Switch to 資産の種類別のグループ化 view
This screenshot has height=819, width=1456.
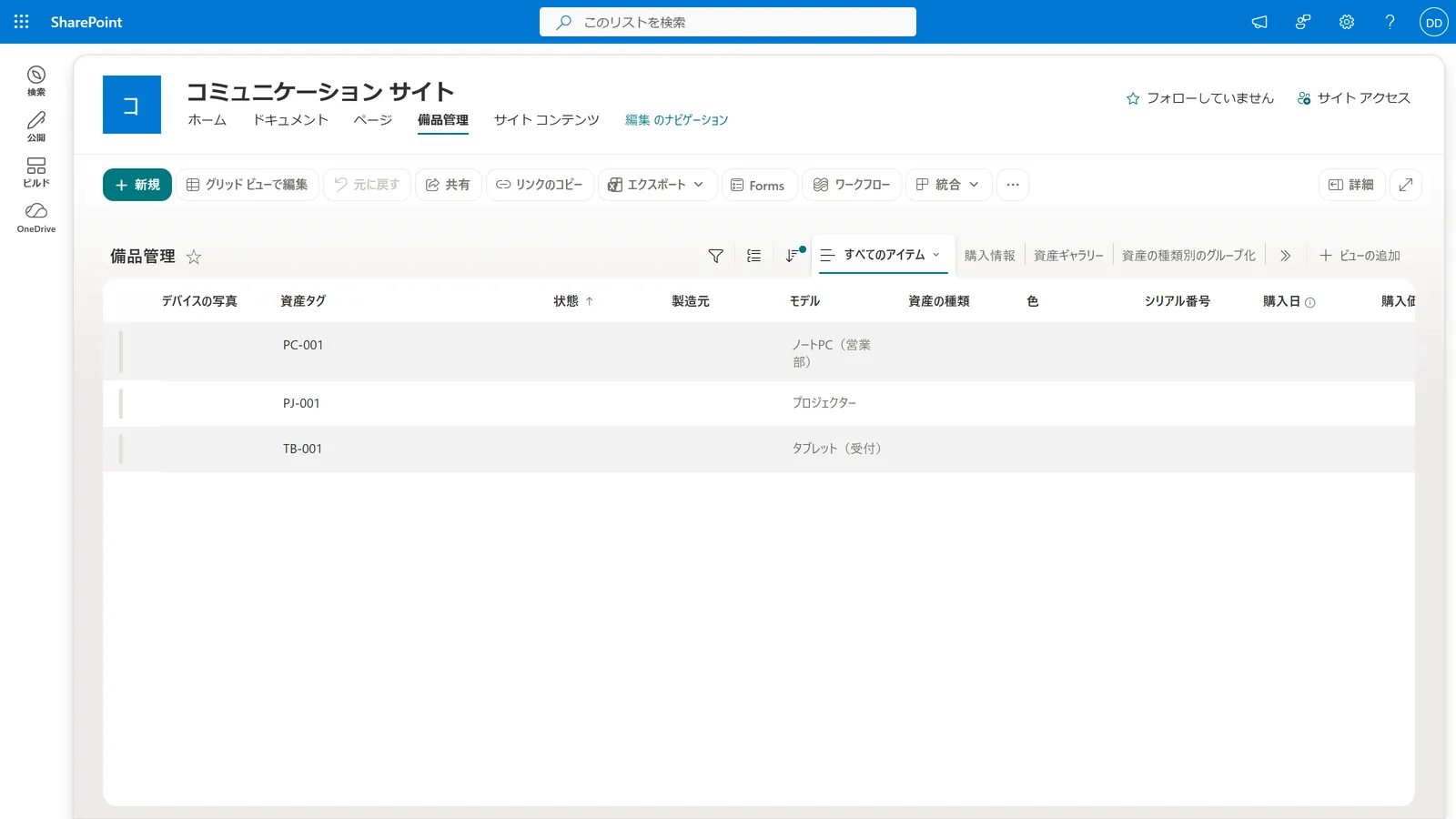[1188, 256]
